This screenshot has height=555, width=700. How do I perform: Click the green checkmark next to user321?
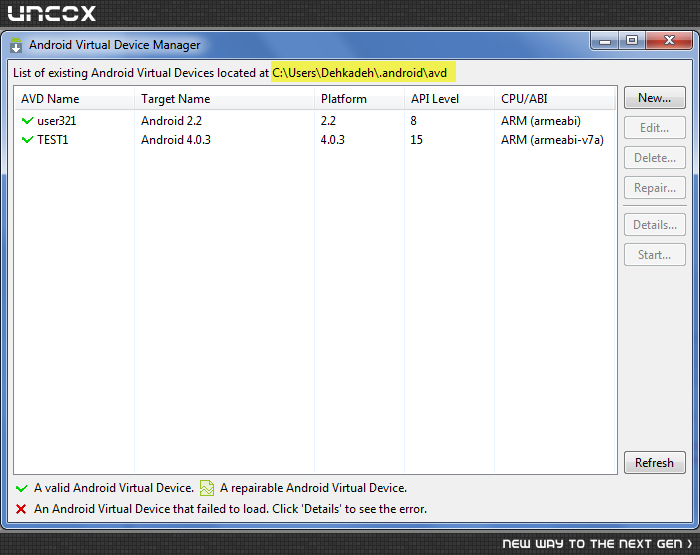(27, 121)
